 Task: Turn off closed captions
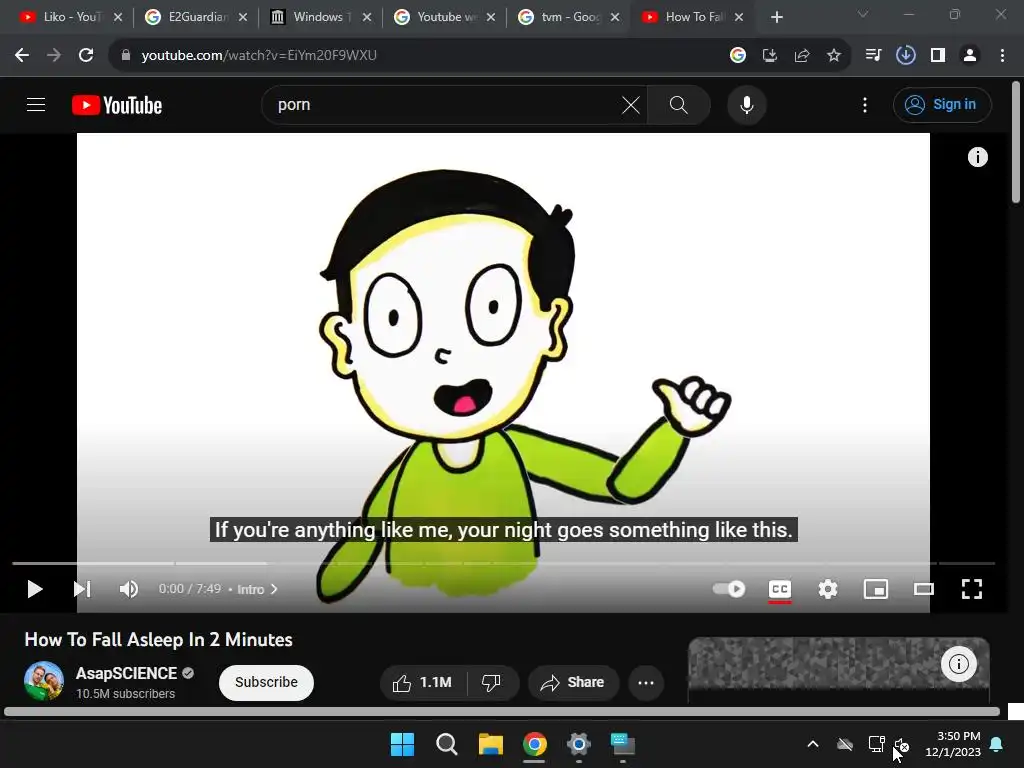point(780,589)
